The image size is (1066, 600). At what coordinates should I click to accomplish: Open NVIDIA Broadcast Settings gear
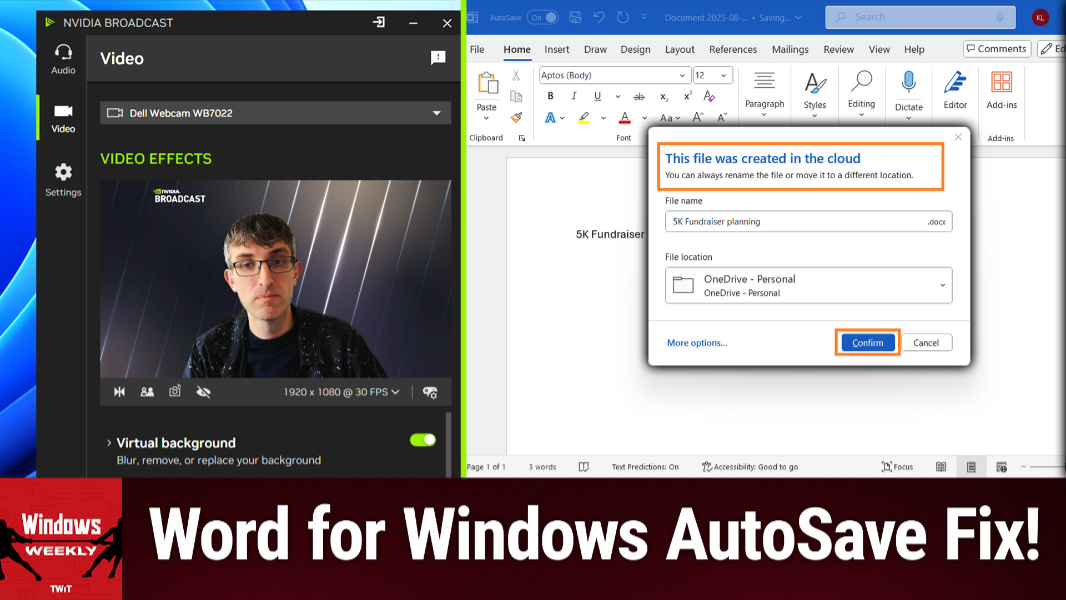63,180
